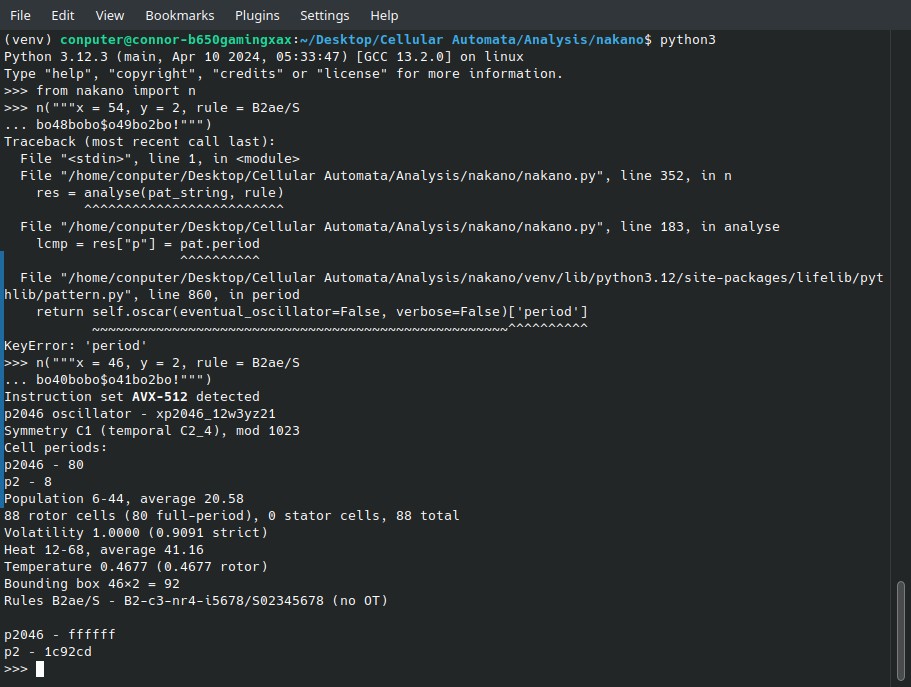The height and width of the screenshot is (687, 911).
Task: Click the 'p2046 - ffffff' line
Action: tap(60, 635)
